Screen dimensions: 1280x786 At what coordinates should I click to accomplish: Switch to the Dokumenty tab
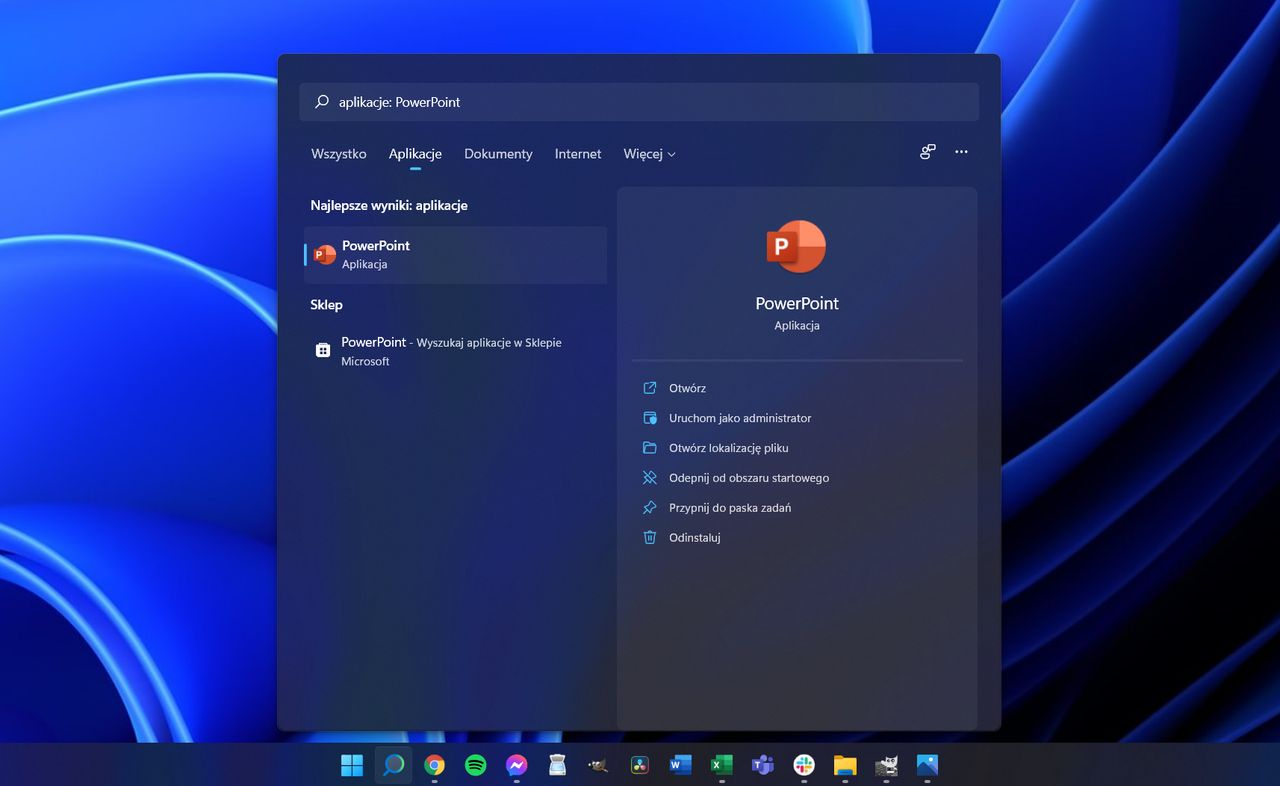498,154
